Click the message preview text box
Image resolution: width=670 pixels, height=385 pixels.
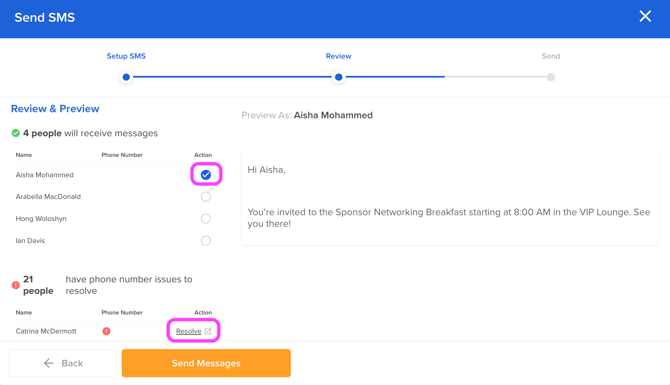pos(450,197)
